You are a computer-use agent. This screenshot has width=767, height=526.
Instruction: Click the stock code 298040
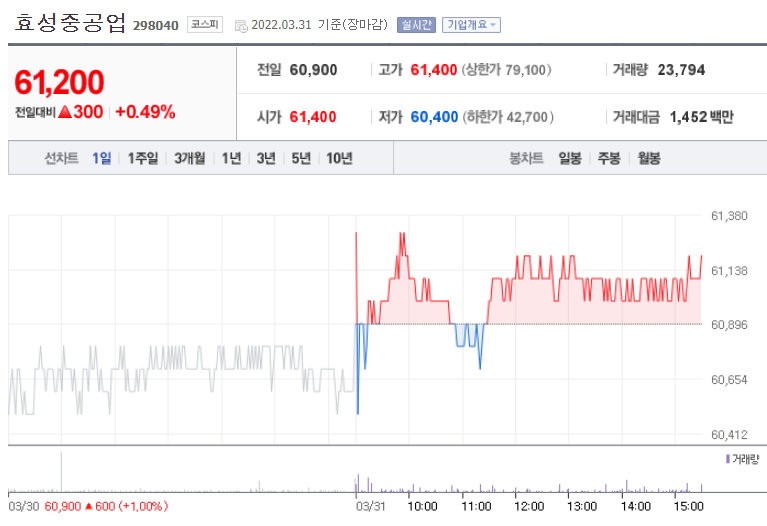pyautogui.click(x=156, y=25)
